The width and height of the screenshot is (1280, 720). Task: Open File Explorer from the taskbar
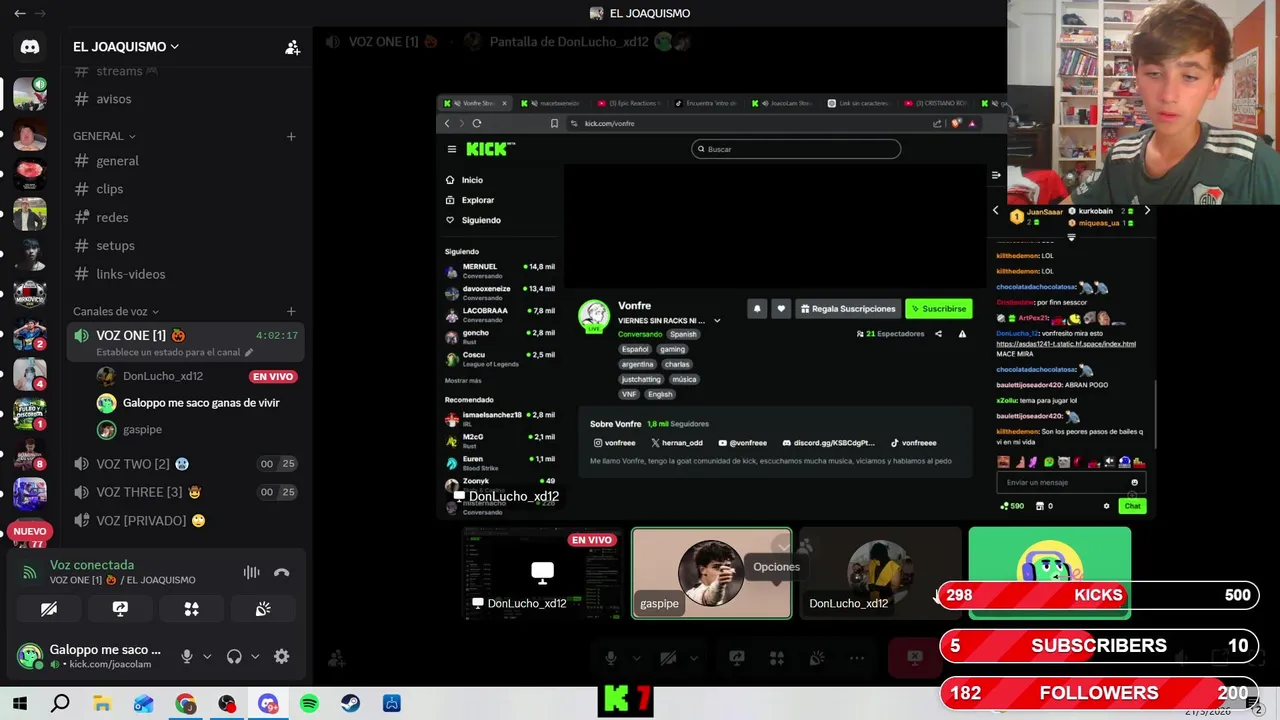point(102,704)
